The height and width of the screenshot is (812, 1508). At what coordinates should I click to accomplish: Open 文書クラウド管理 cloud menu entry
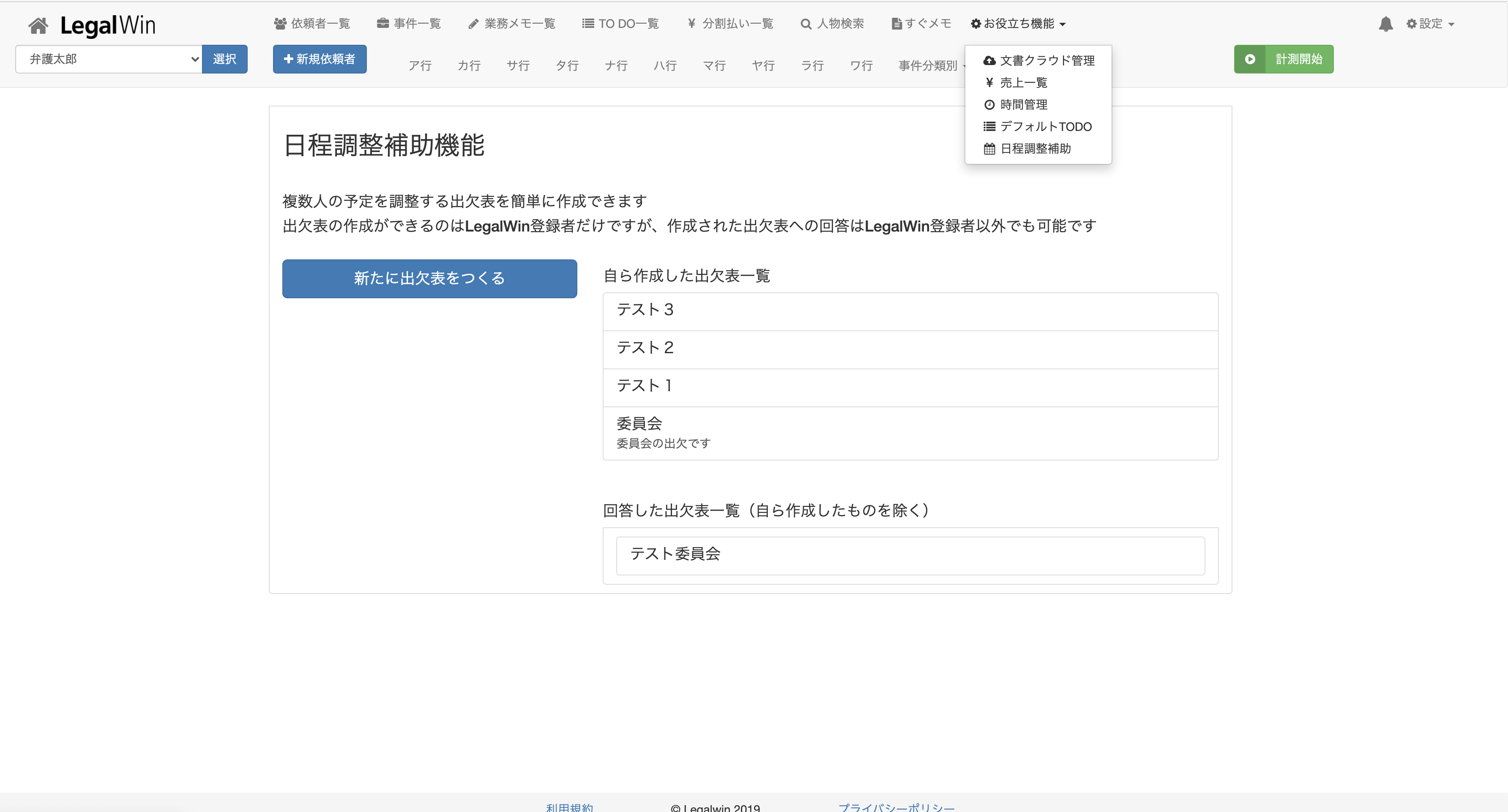(1039, 60)
